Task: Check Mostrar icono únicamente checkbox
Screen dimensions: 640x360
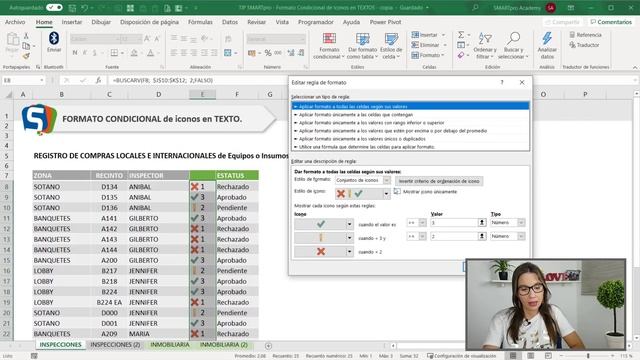Action: tap(397, 191)
